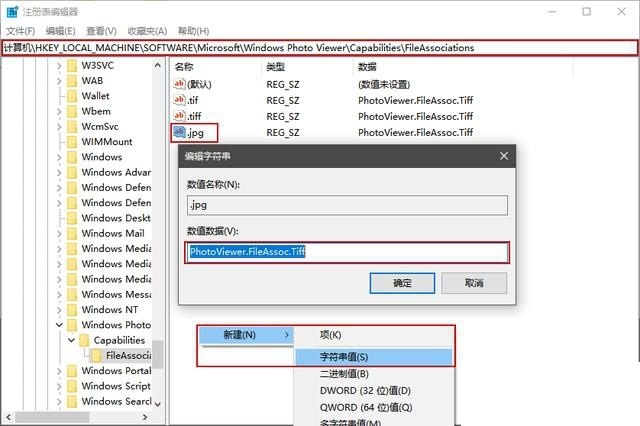Viewport: 640px width, 426px height.
Task: Select the Windows Script folder icon
Action: coord(72,386)
